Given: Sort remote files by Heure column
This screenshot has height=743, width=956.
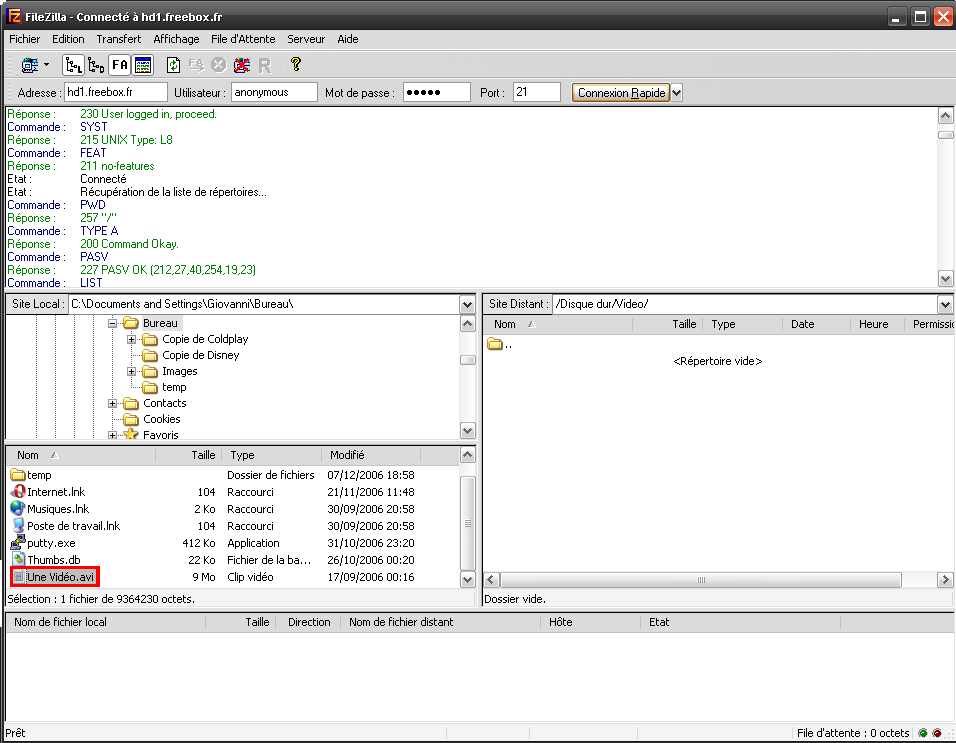Looking at the screenshot, I should [x=877, y=325].
